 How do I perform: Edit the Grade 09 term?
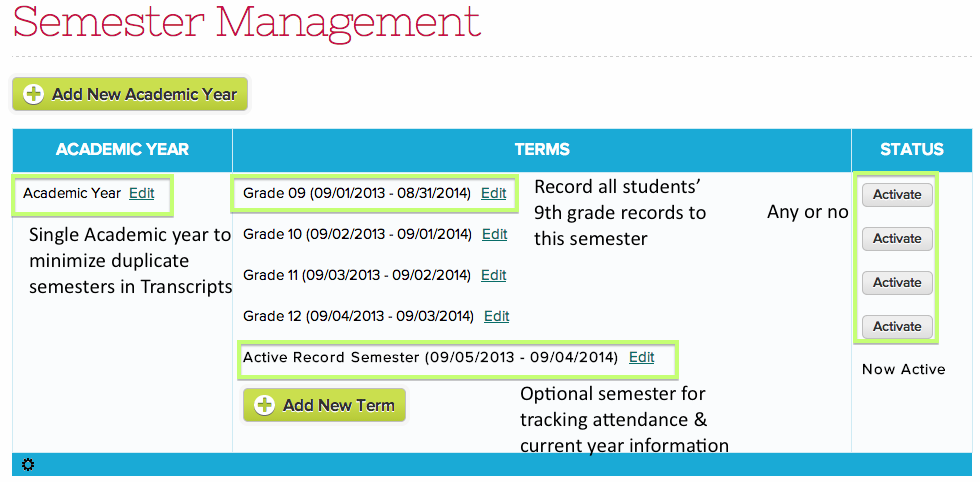point(493,193)
